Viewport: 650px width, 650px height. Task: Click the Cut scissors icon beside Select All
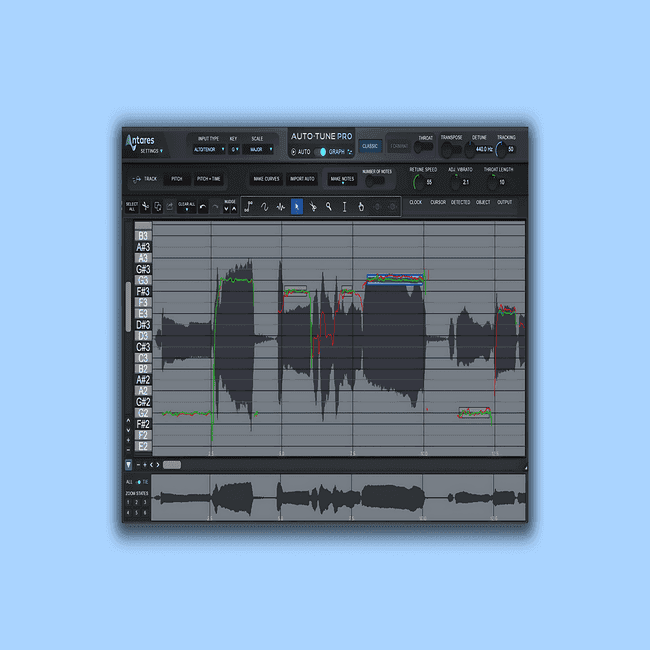click(146, 206)
